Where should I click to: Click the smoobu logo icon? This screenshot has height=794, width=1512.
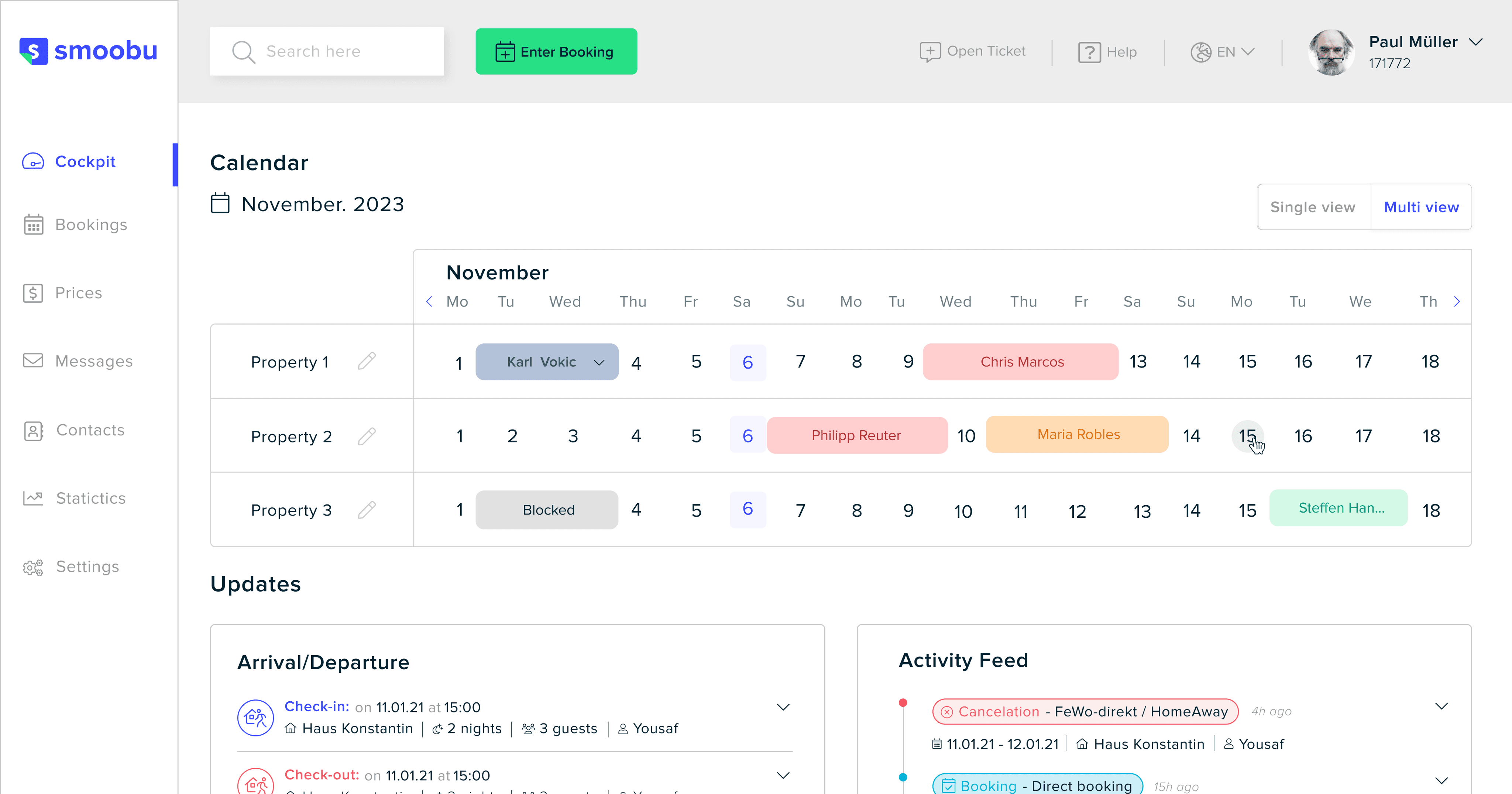[34, 51]
